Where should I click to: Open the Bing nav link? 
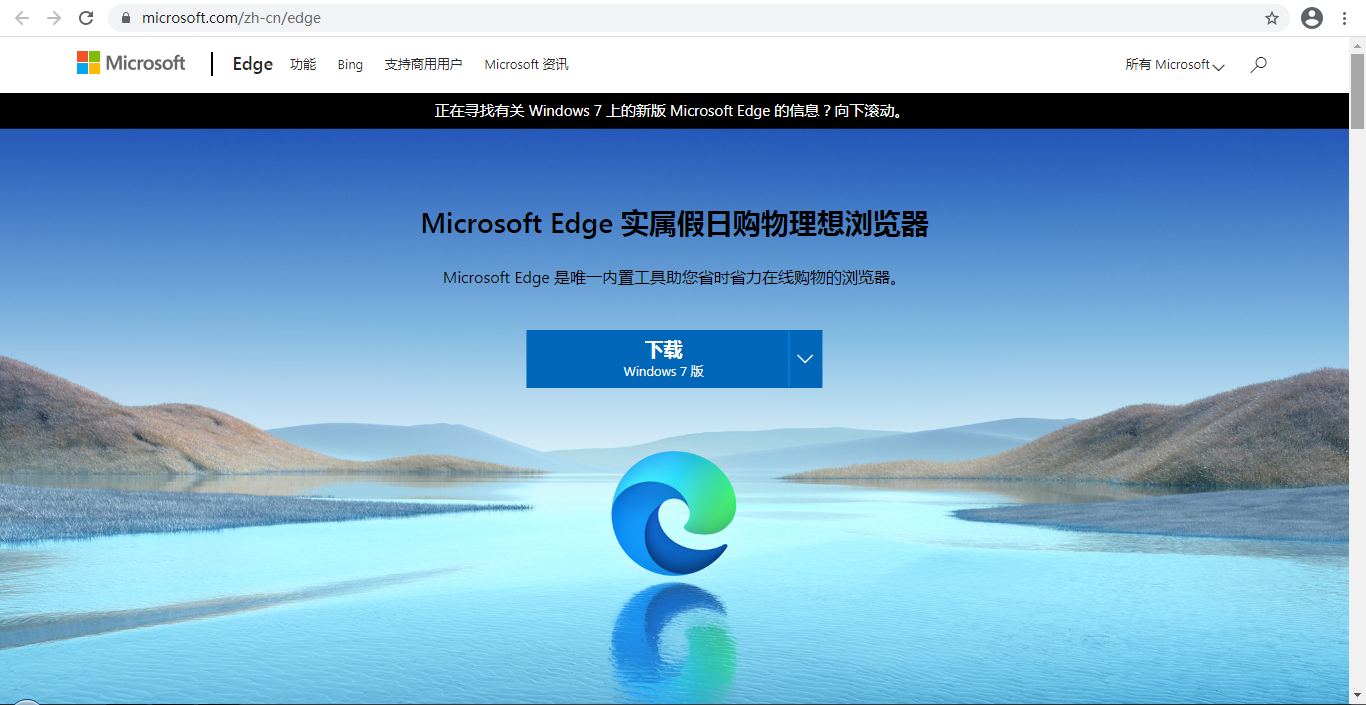click(350, 64)
